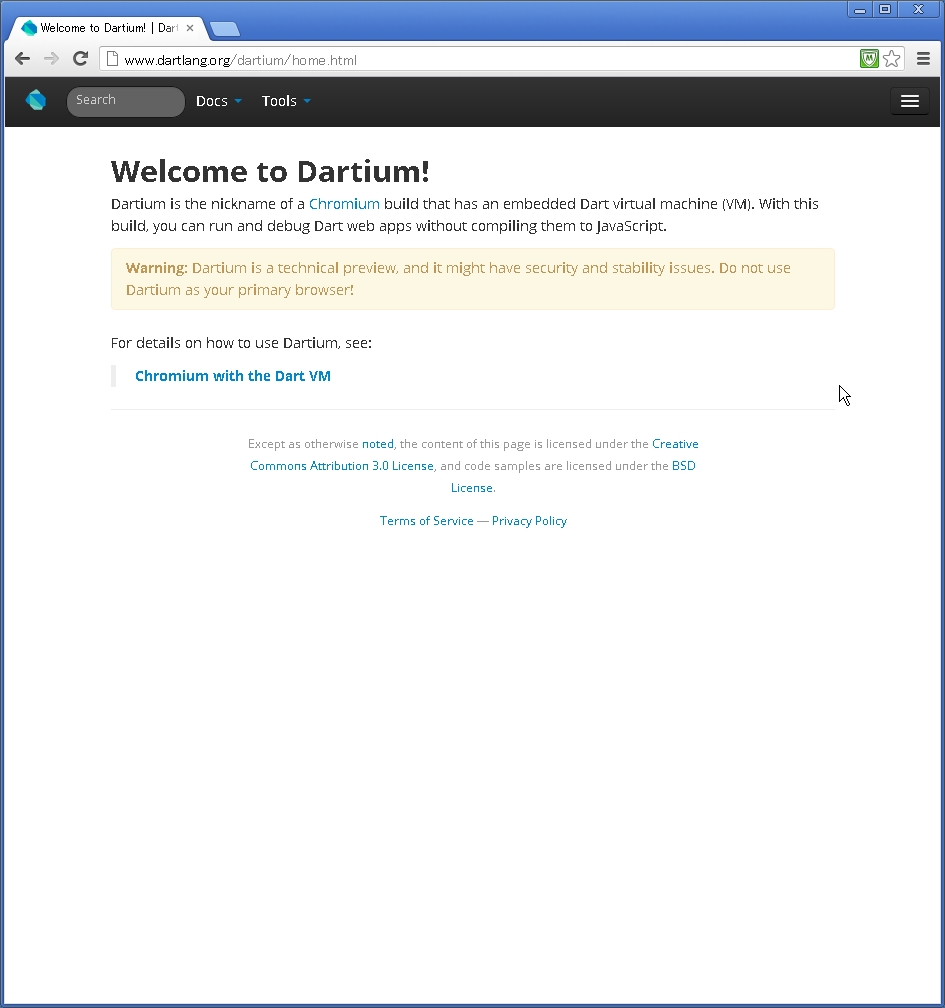Maximize the browser window

pyautogui.click(x=885, y=10)
